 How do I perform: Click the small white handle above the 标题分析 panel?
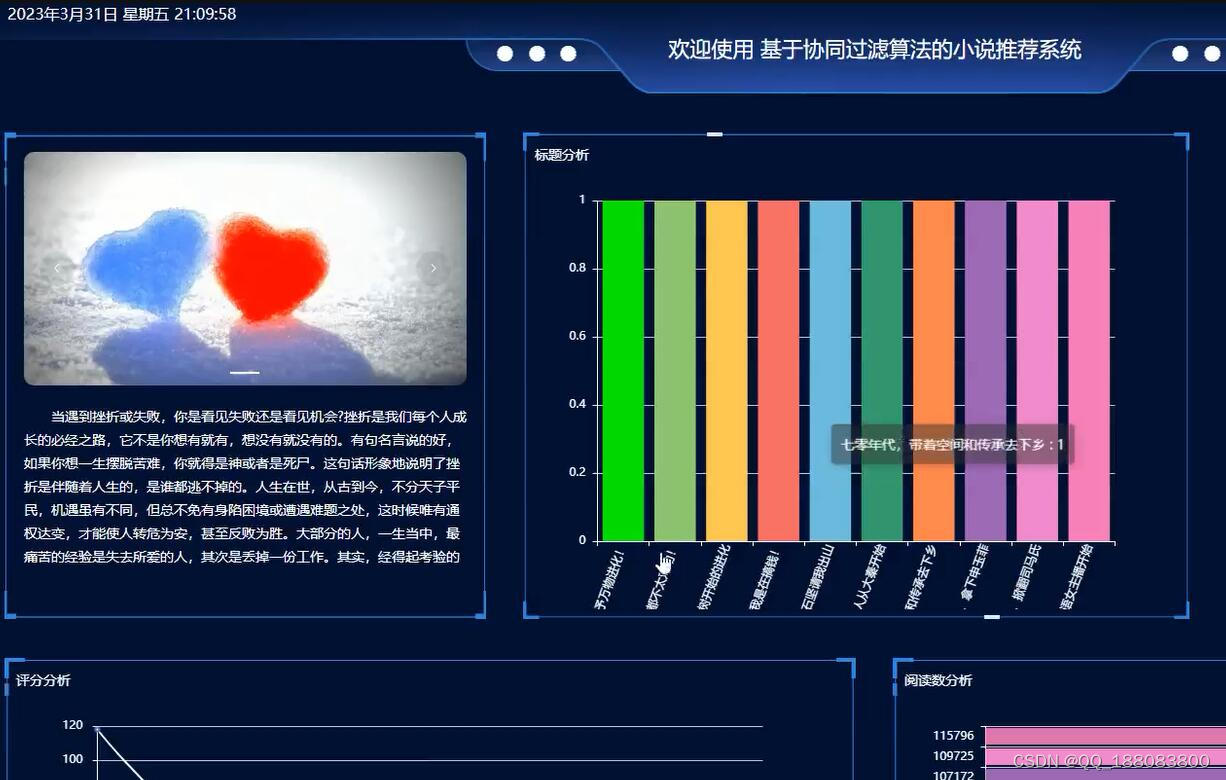click(x=714, y=131)
